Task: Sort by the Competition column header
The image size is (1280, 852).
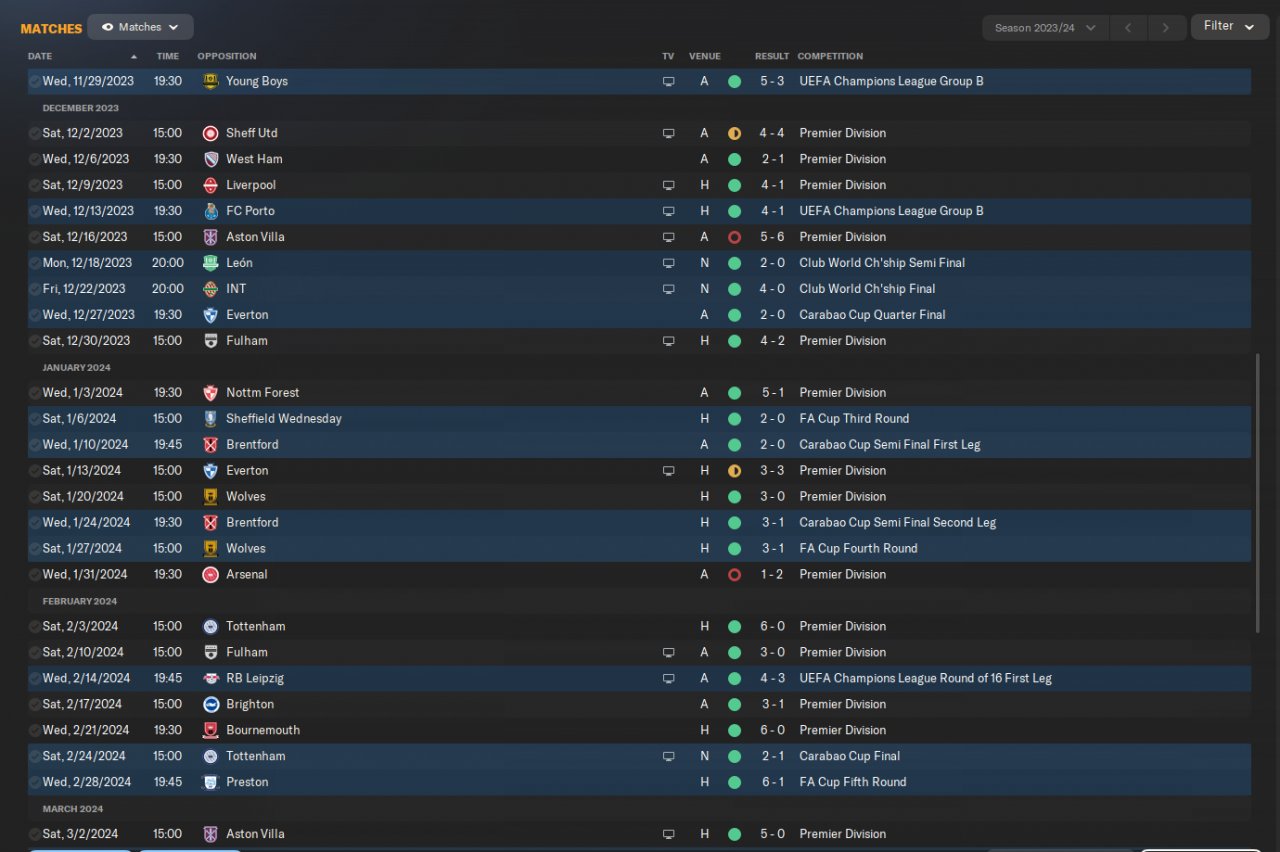Action: click(830, 56)
